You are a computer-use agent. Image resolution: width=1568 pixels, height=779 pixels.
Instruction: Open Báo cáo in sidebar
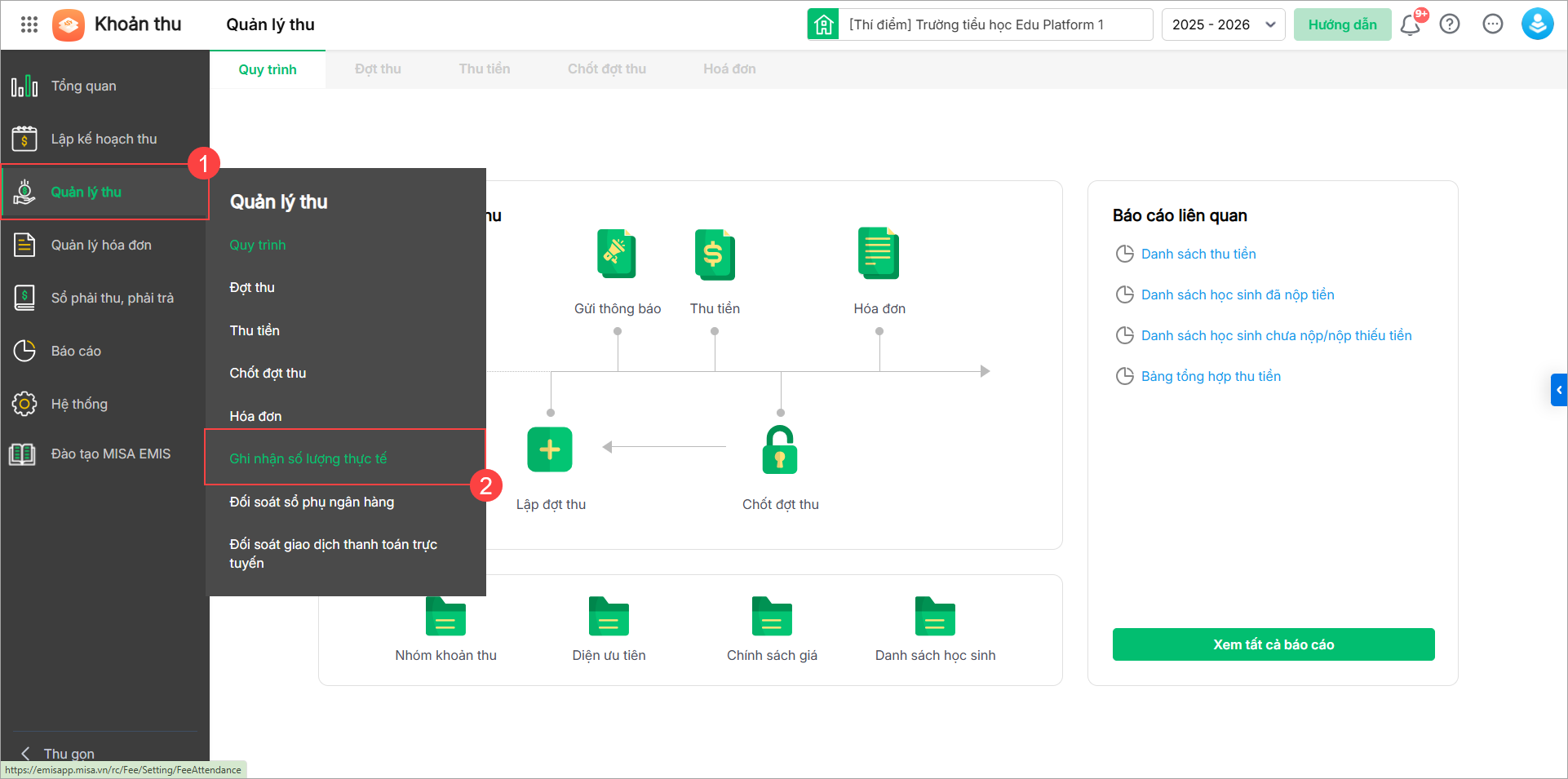[x=105, y=351]
